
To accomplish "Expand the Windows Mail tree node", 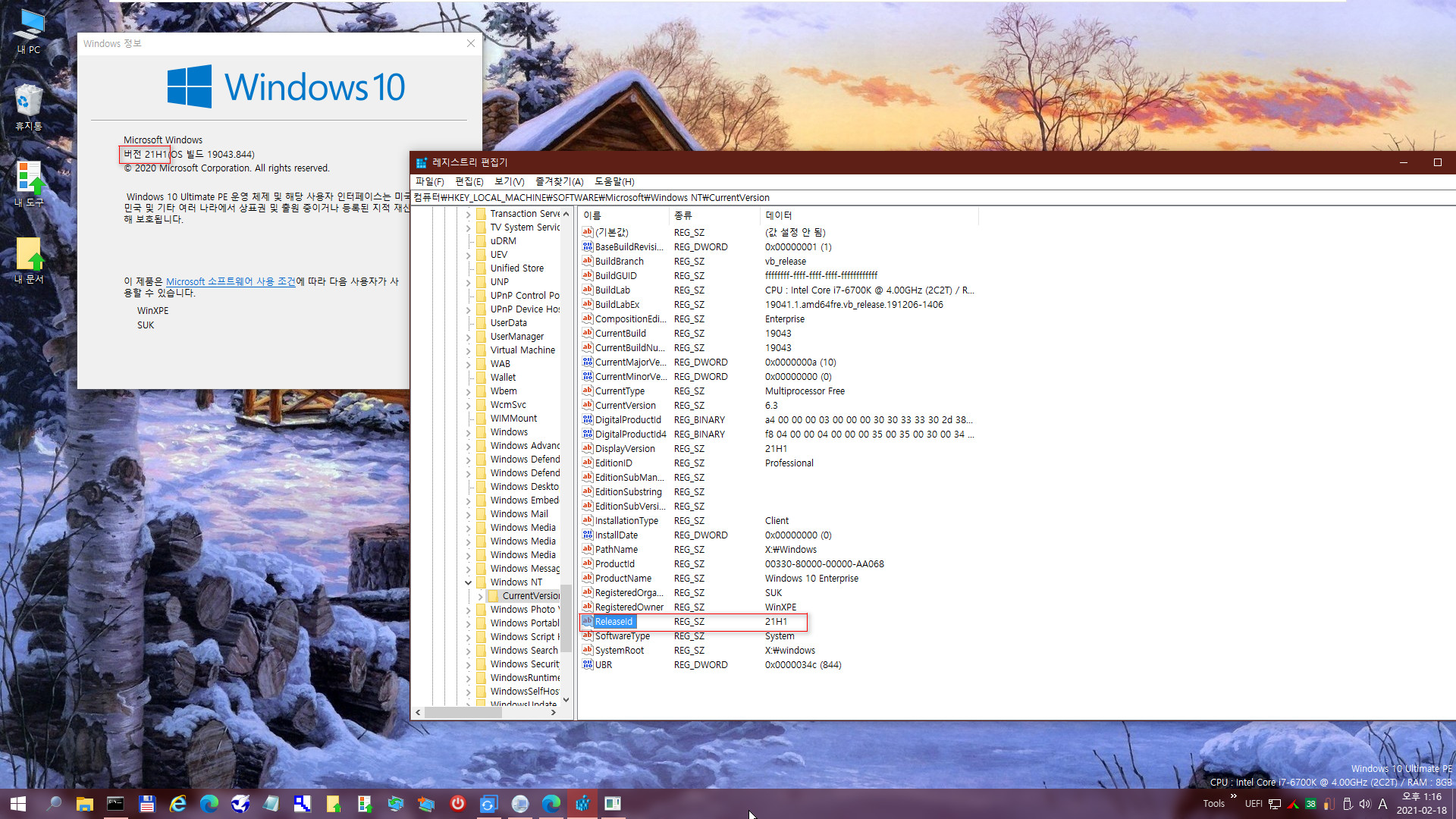I will coord(468,514).
